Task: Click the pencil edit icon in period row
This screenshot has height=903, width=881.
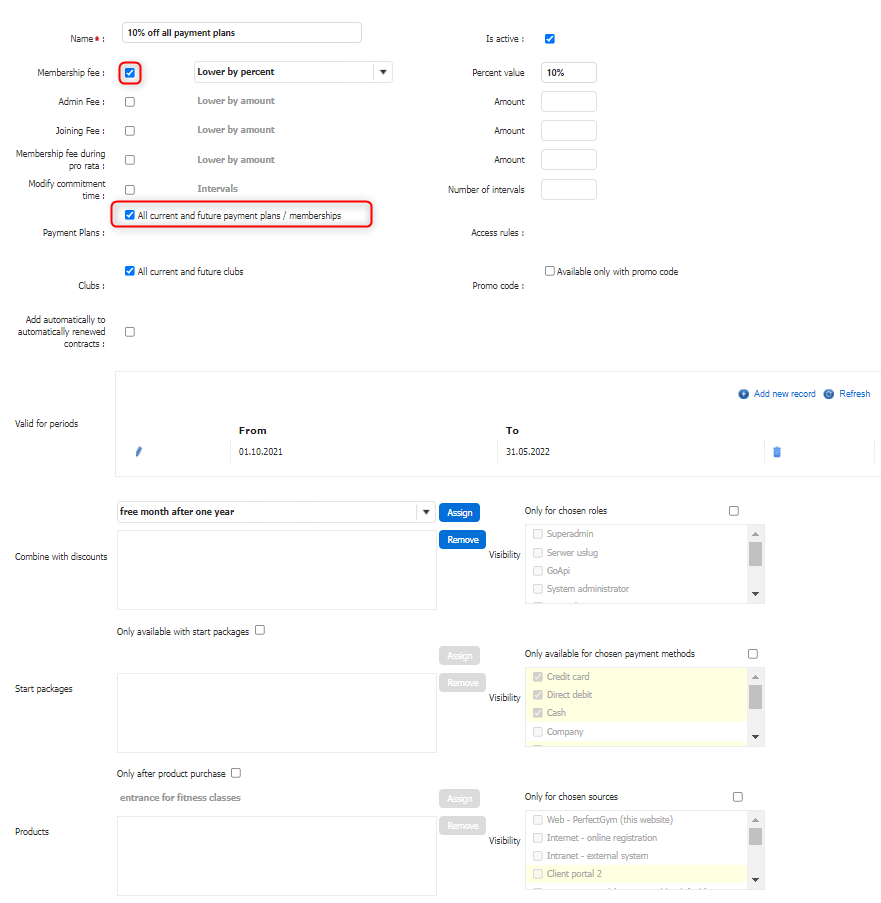Action: 139,452
